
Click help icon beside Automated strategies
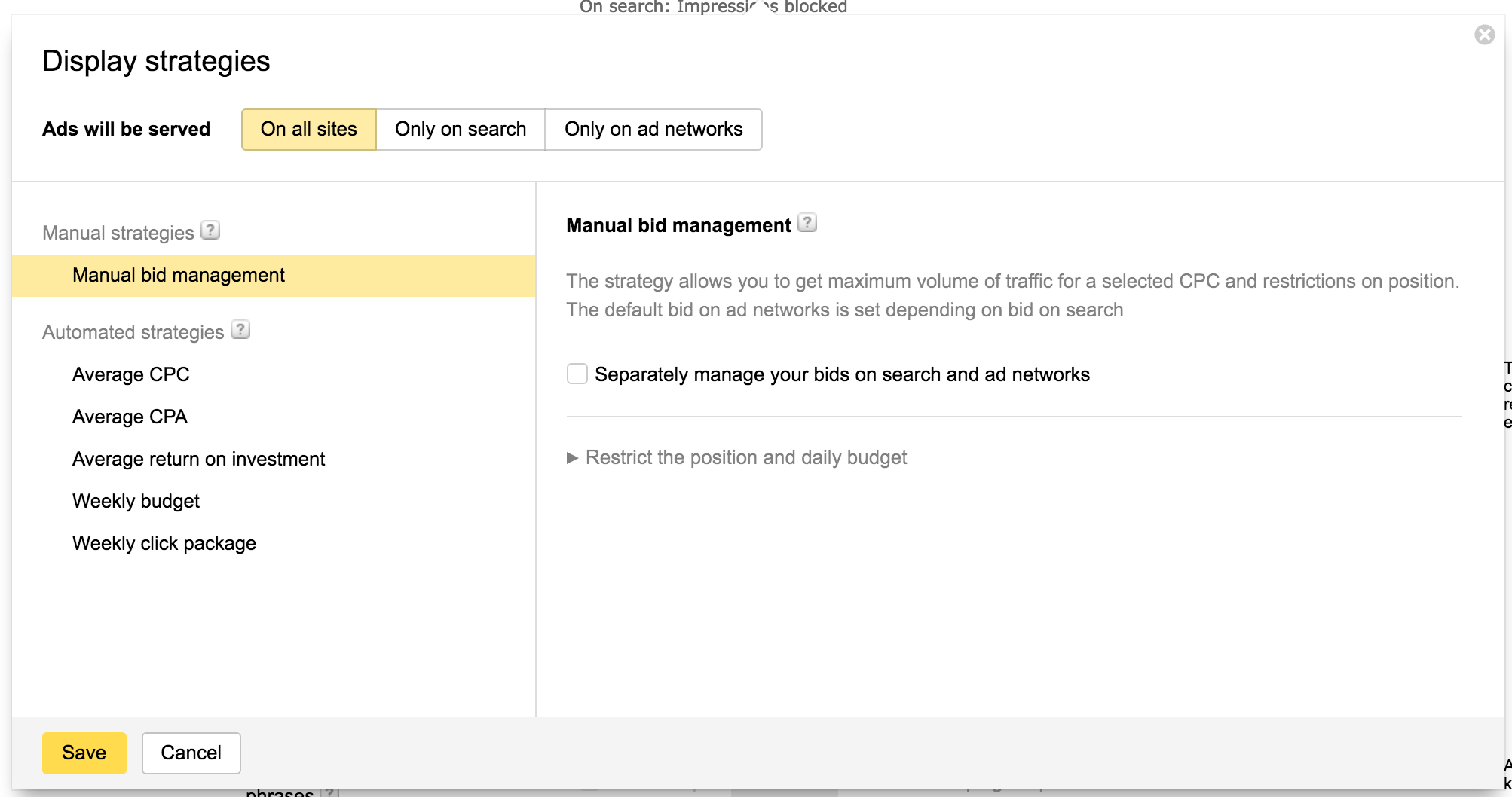240,330
